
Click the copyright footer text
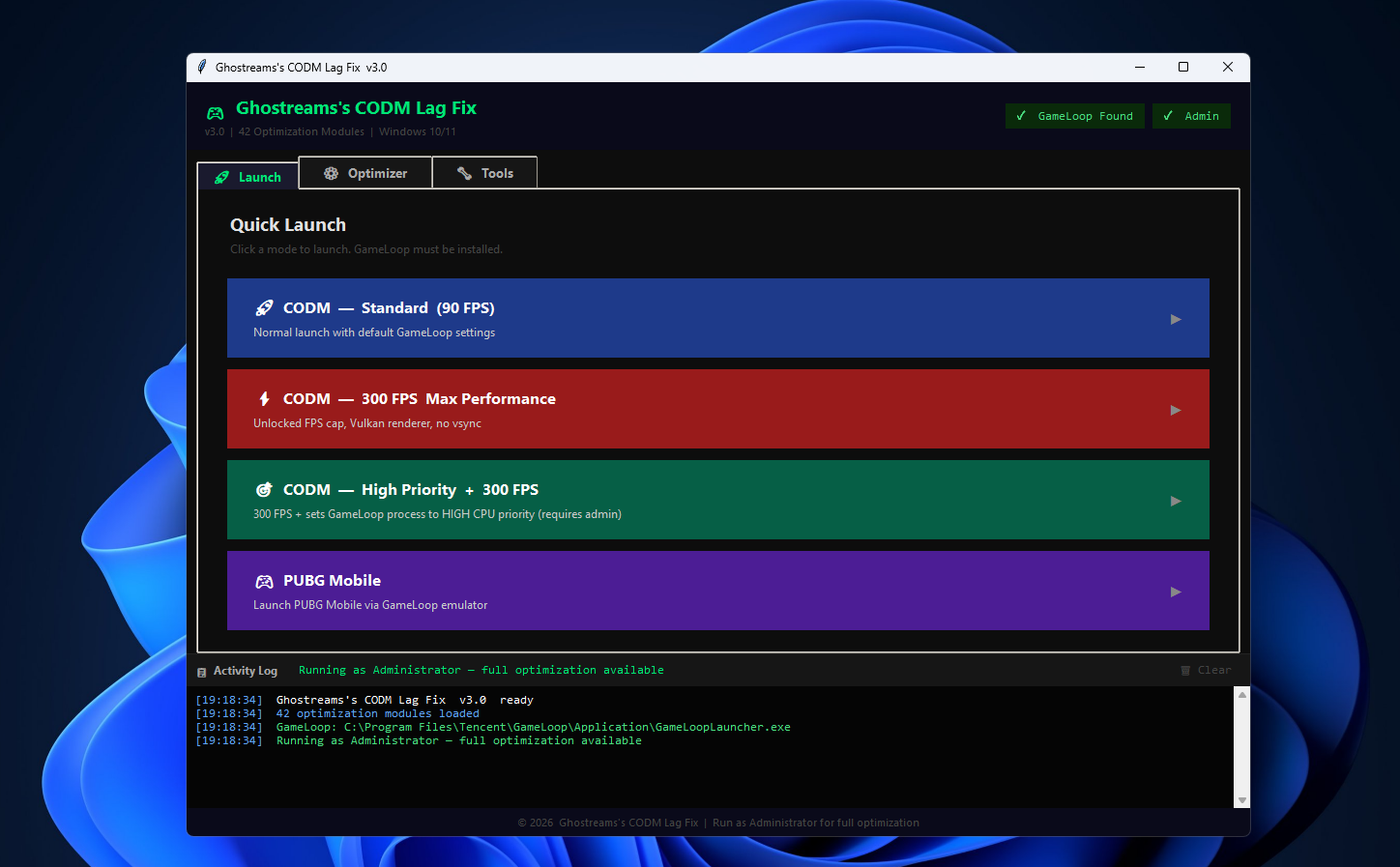coord(718,823)
